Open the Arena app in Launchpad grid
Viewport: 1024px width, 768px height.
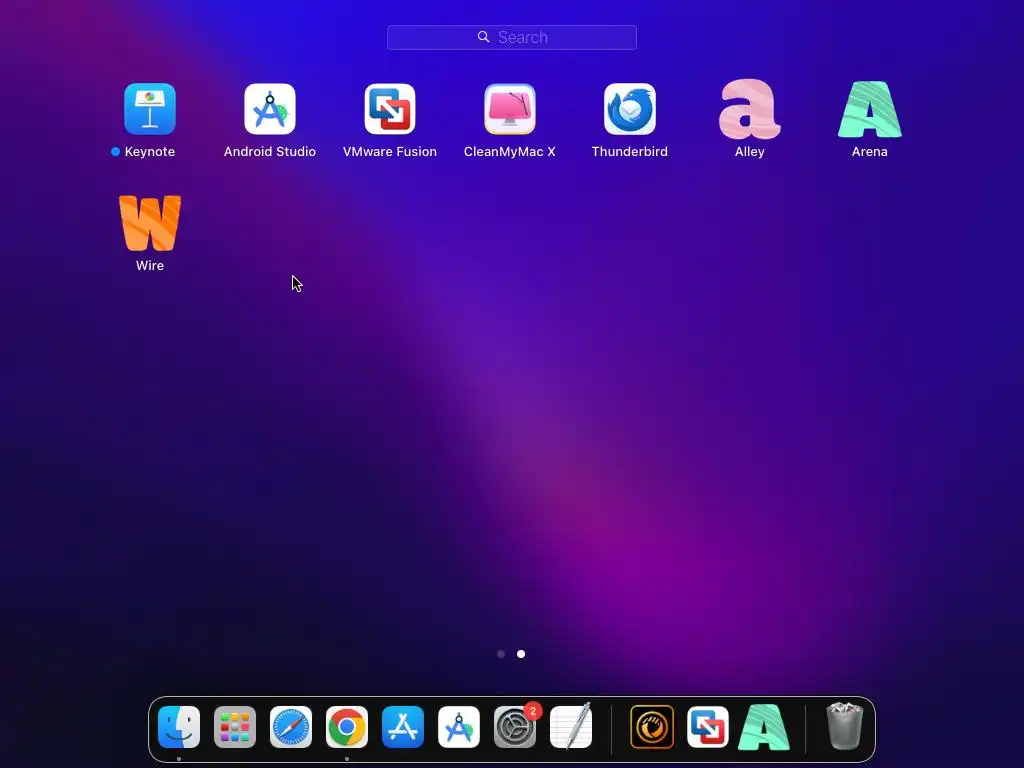coord(870,109)
